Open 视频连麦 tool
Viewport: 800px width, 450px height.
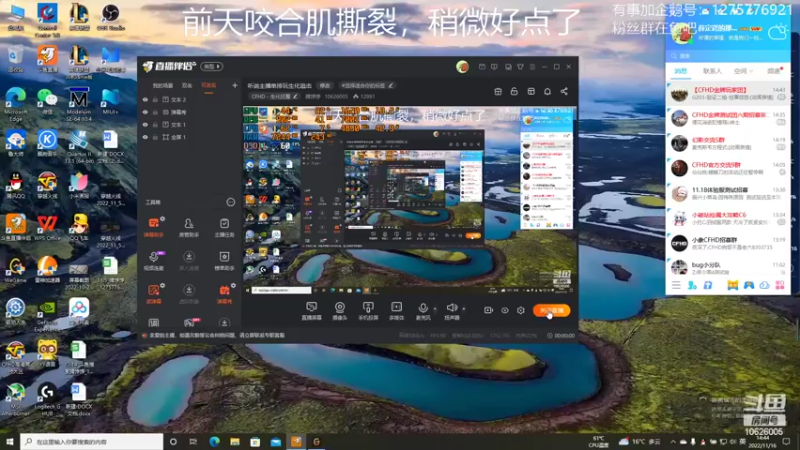[x=154, y=261]
